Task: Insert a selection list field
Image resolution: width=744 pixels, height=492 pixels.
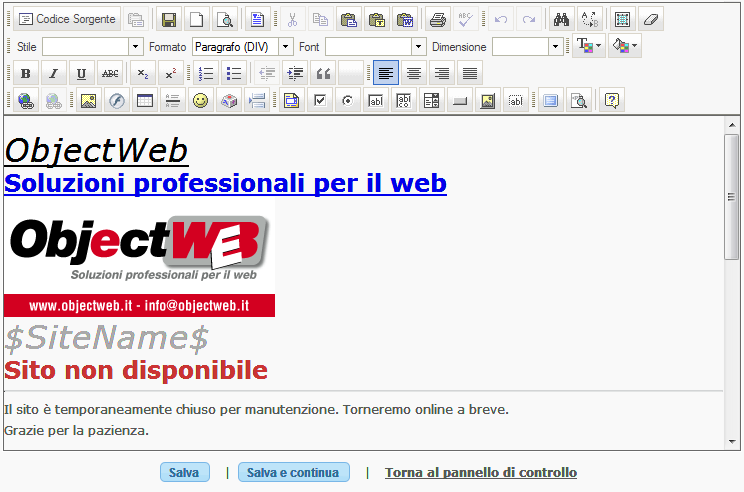Action: (x=432, y=100)
